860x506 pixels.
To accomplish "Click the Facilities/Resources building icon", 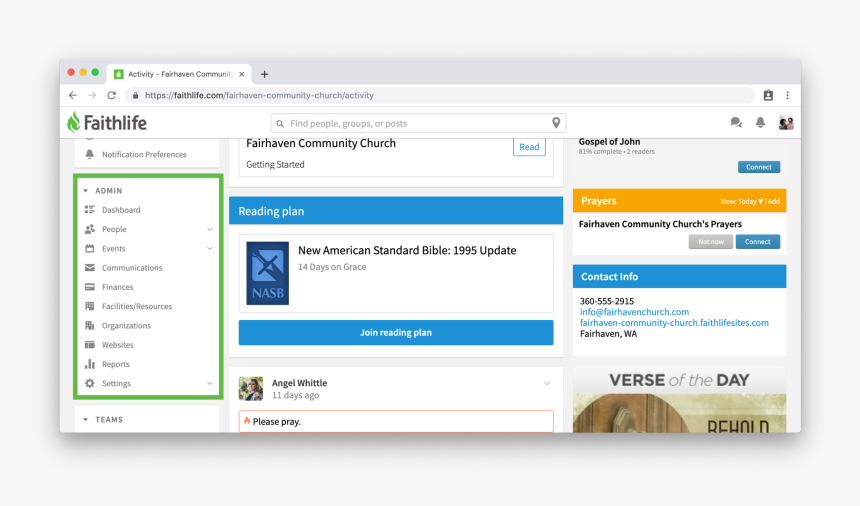I will click(x=90, y=306).
